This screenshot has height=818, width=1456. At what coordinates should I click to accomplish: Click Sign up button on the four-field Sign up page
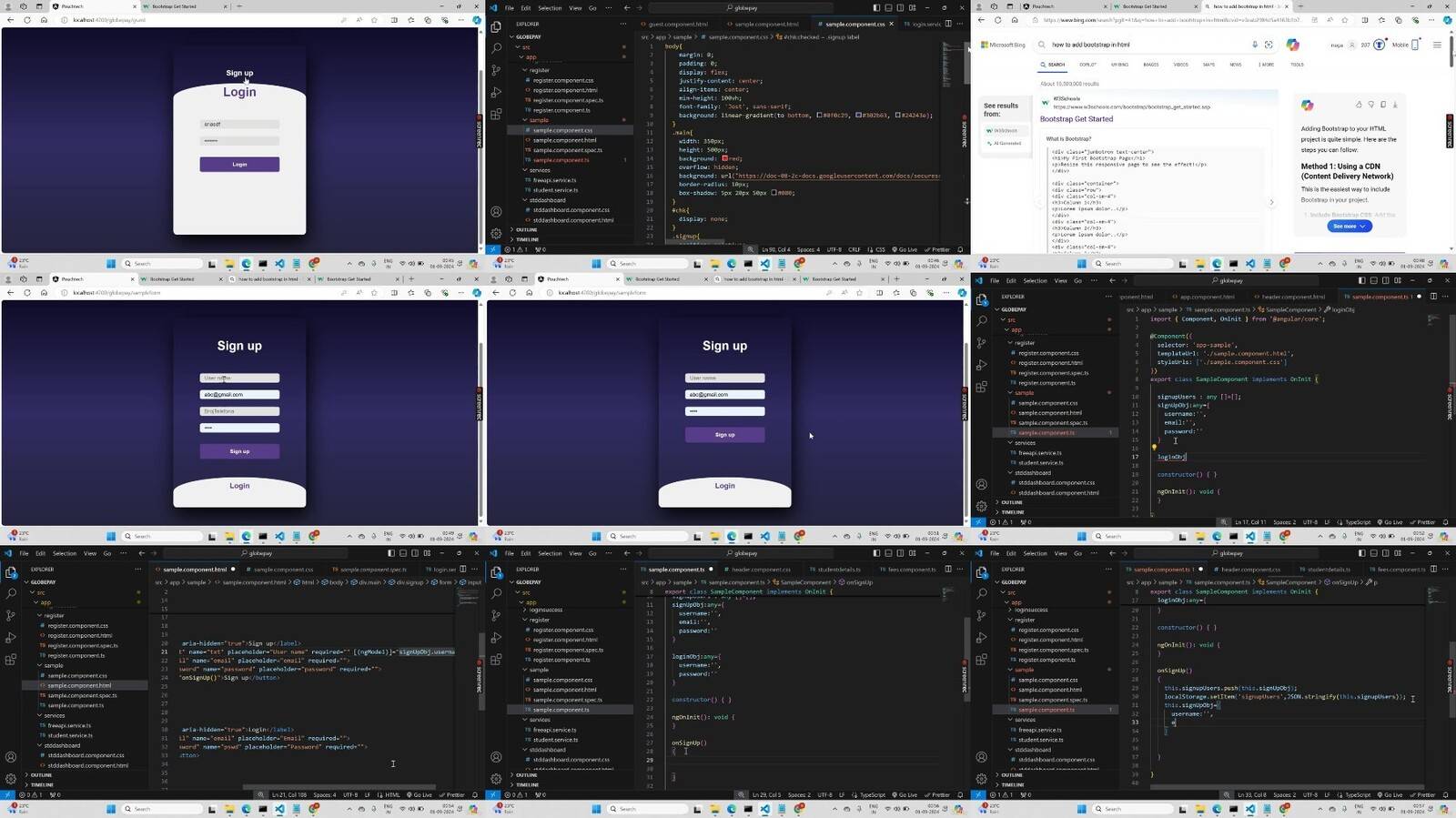tap(239, 451)
